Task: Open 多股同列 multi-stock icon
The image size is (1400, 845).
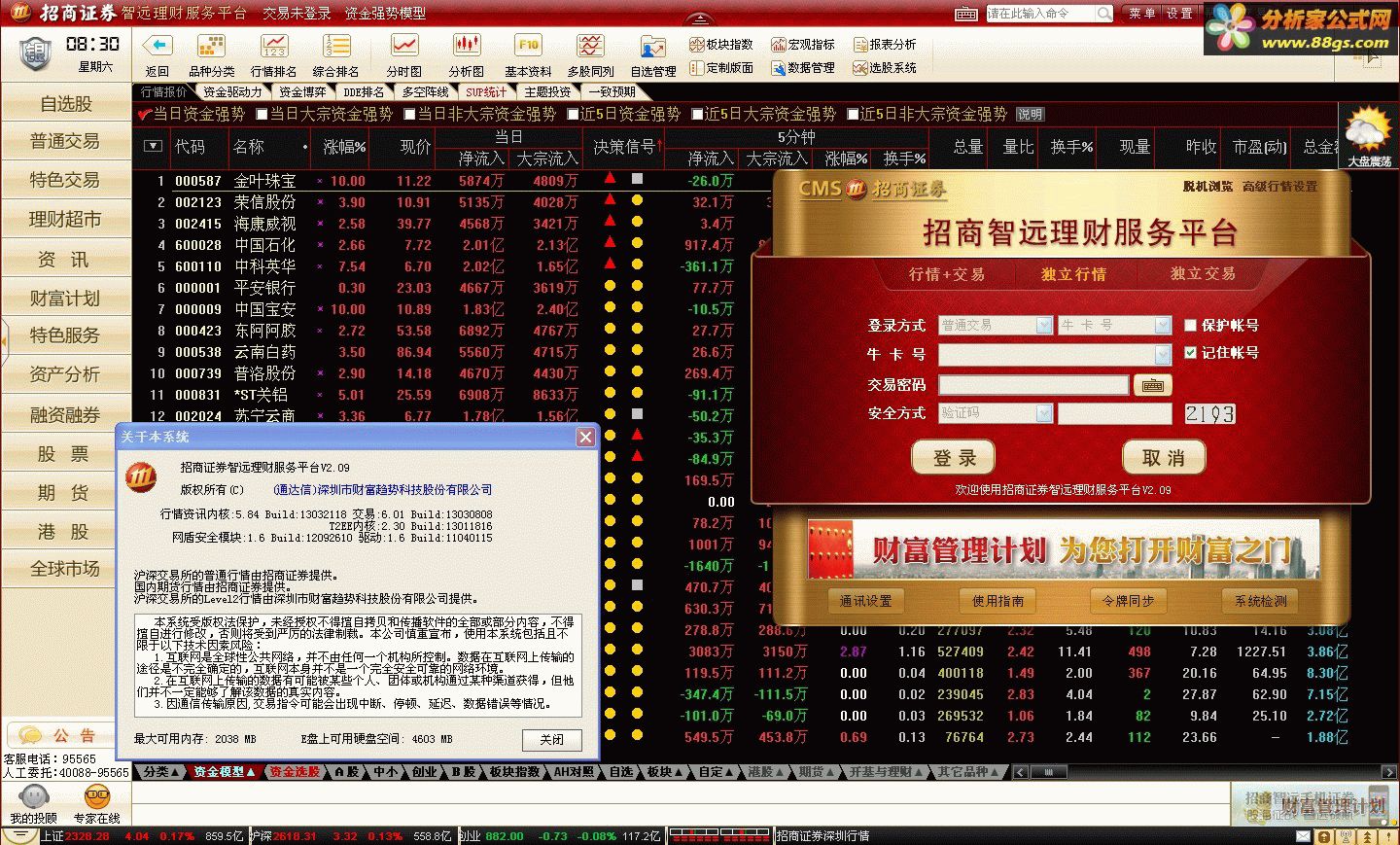Action: click(590, 46)
